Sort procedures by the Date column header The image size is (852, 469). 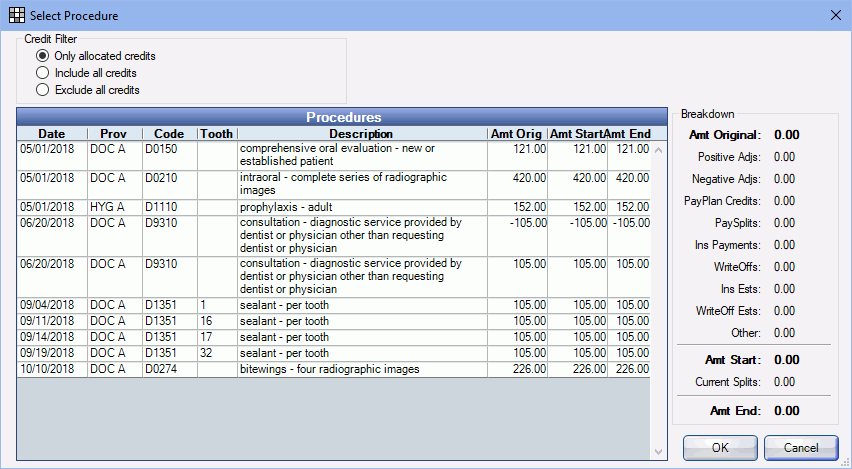coord(52,134)
